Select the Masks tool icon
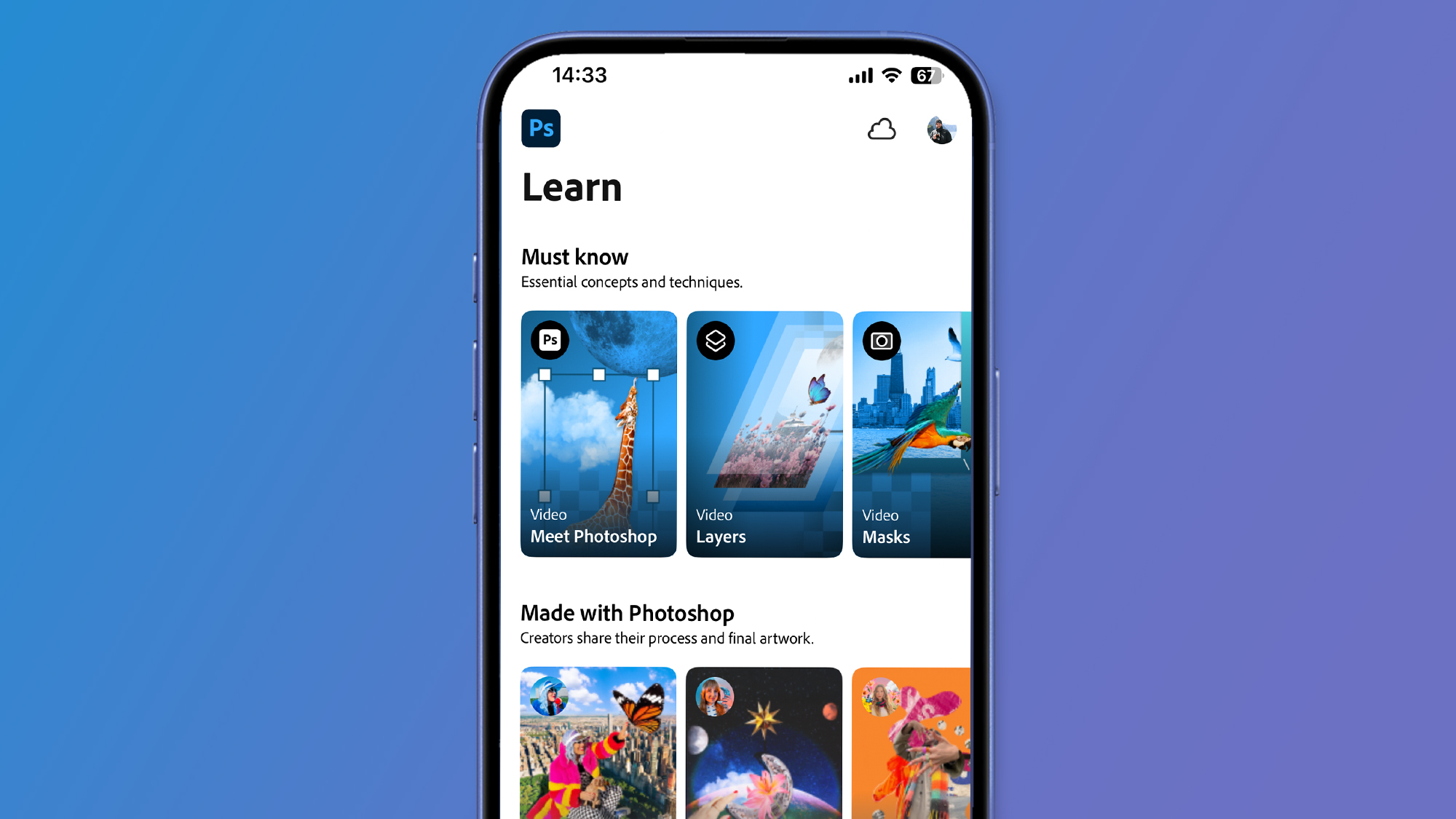Viewport: 1456px width, 819px height. click(881, 341)
